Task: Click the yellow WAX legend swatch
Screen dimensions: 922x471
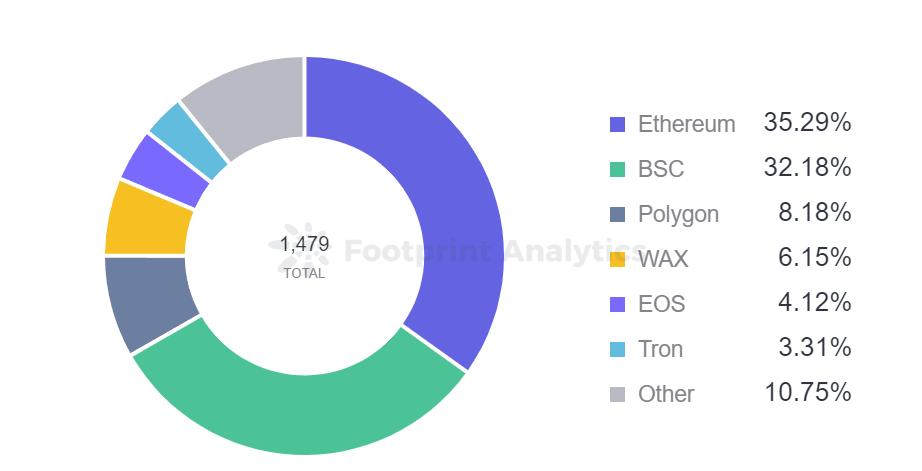Action: coord(618,260)
